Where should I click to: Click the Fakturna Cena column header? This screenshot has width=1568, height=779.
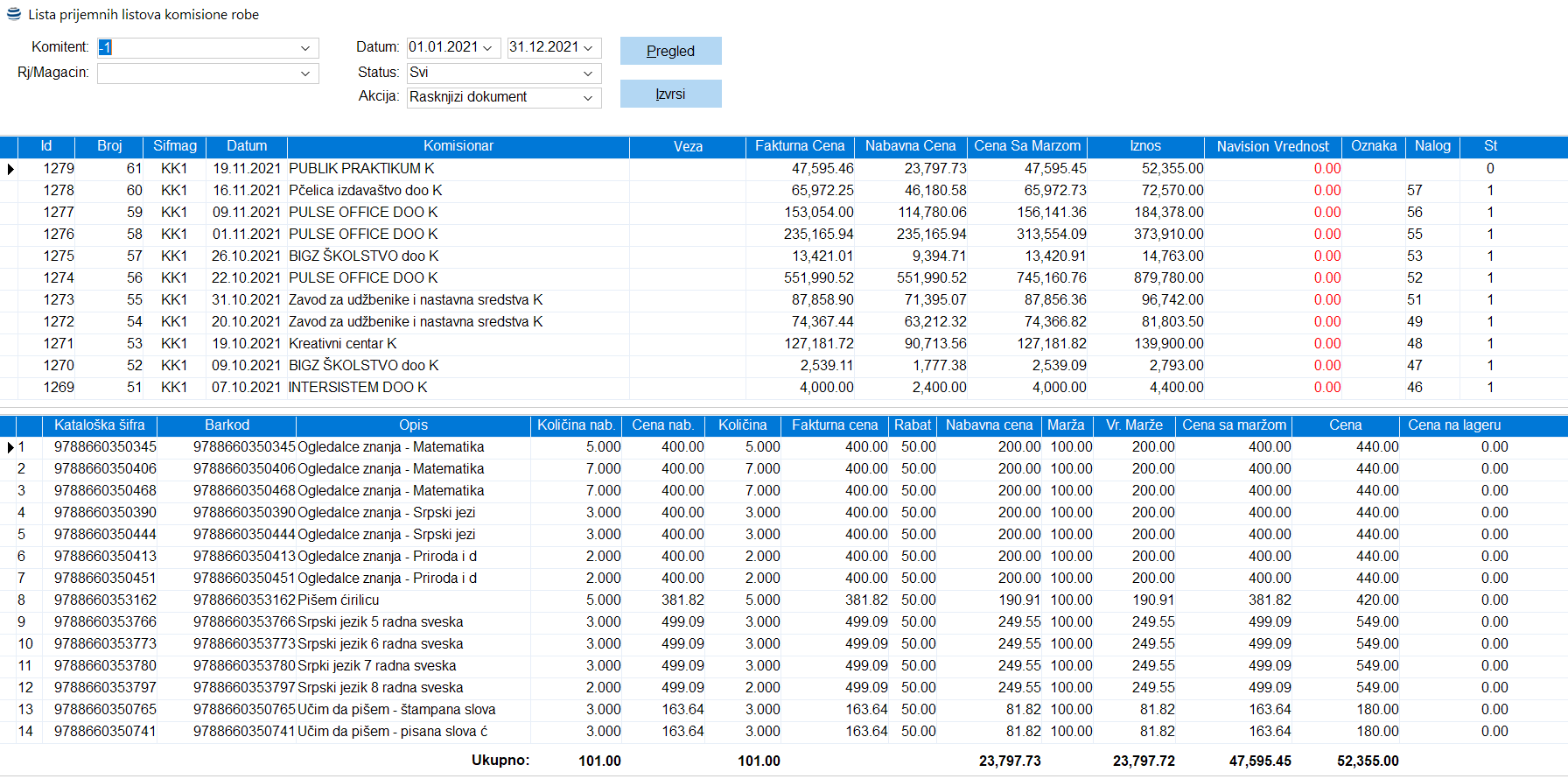click(800, 146)
